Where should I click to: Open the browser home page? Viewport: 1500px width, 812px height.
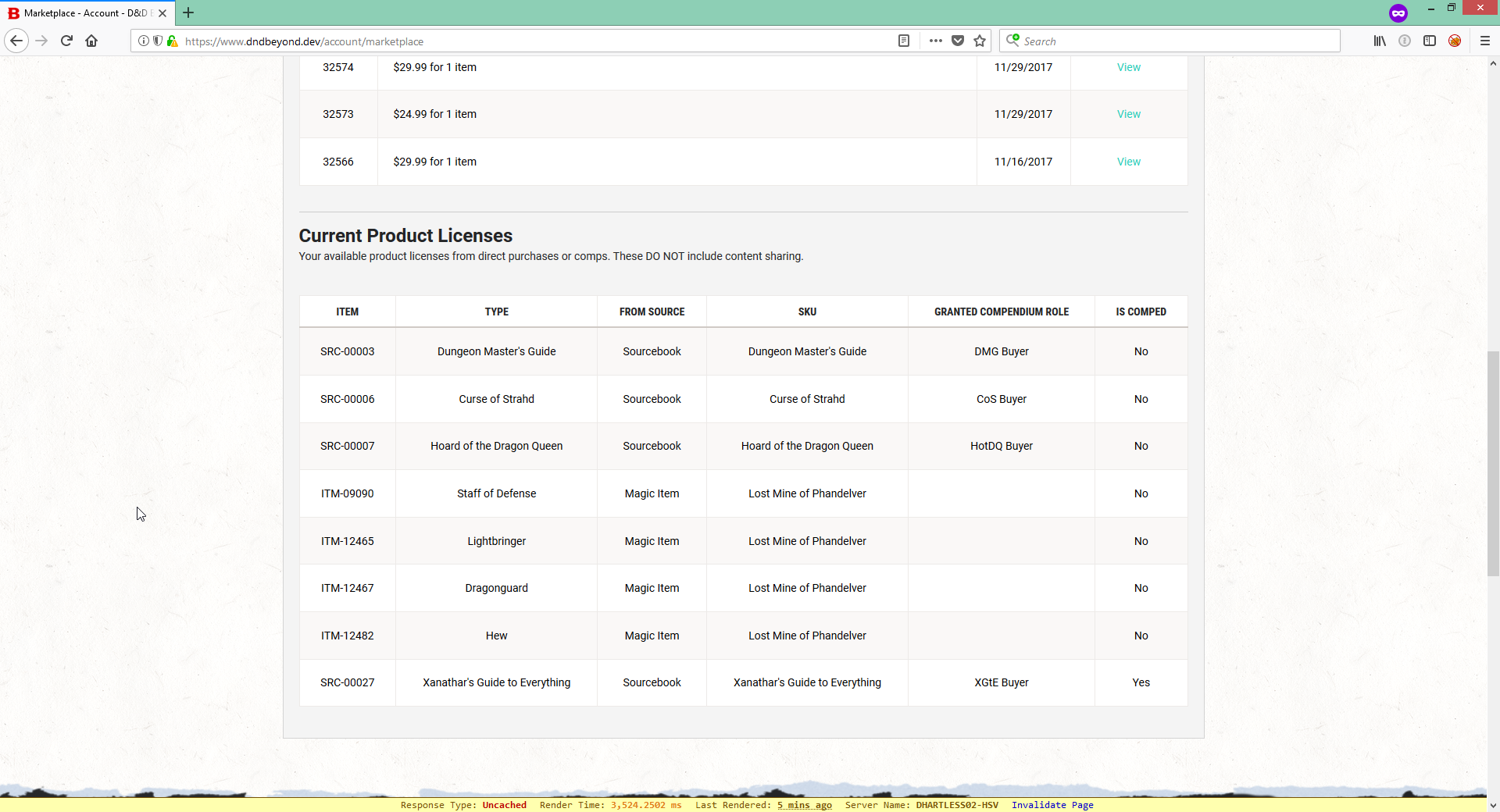click(91, 41)
